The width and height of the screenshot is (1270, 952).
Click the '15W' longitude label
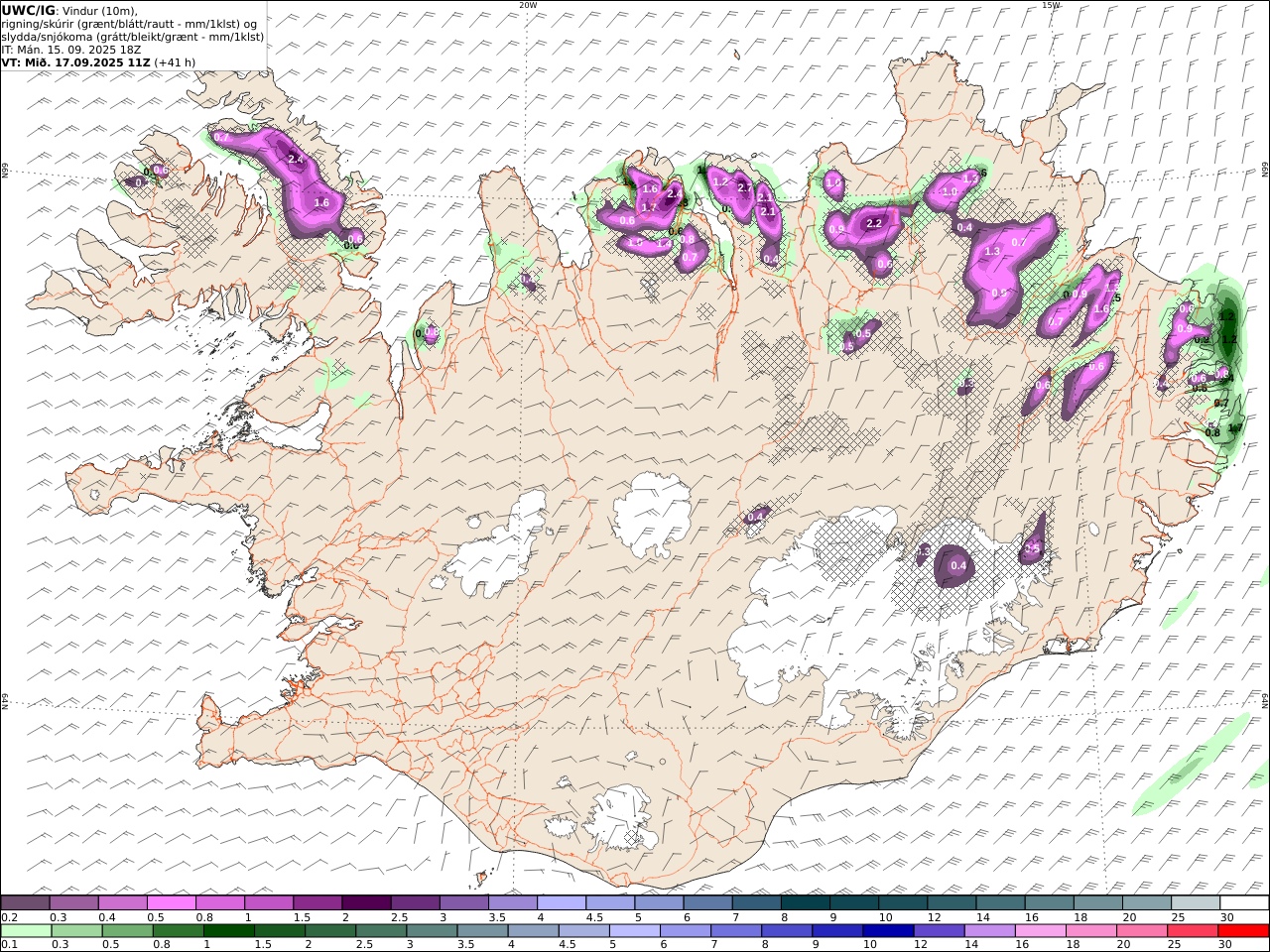coord(1050,5)
